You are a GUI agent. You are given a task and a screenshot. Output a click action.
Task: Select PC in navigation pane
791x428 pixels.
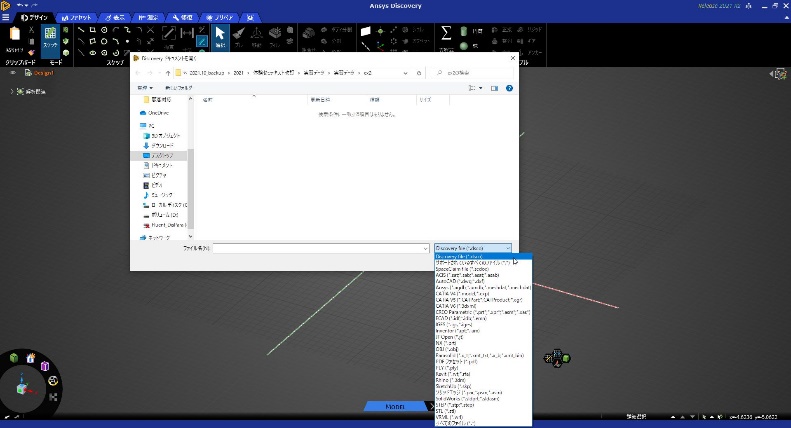(147, 126)
